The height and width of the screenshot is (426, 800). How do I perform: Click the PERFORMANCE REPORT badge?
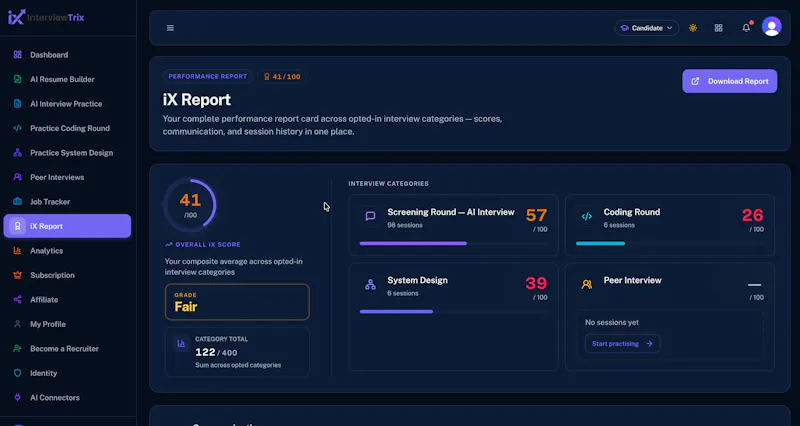click(208, 77)
